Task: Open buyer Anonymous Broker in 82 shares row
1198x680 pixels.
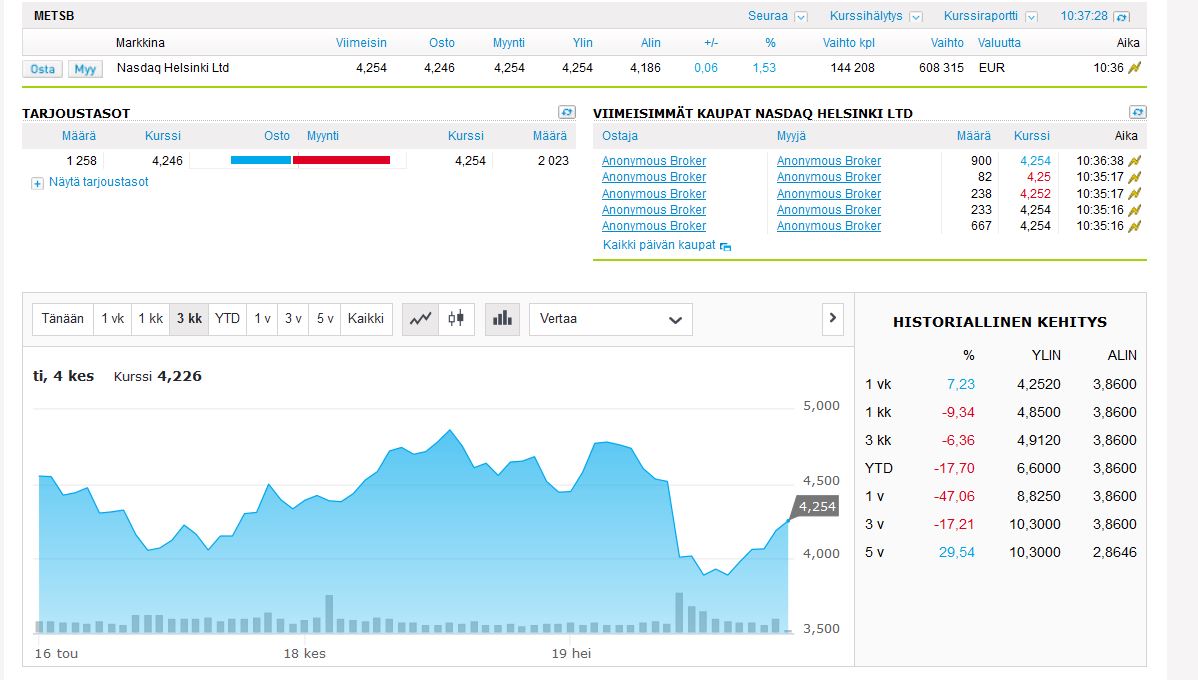Action: pos(654,177)
